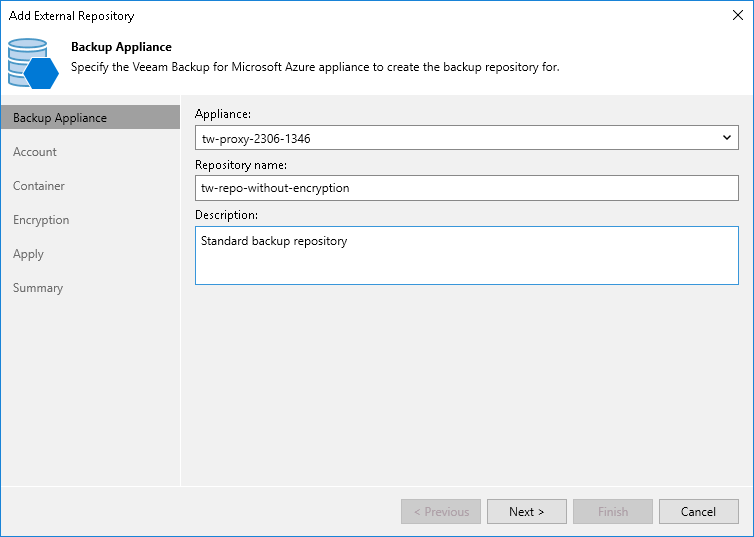Select the Container step in sidebar
Image resolution: width=754 pixels, height=537 pixels.
(38, 186)
